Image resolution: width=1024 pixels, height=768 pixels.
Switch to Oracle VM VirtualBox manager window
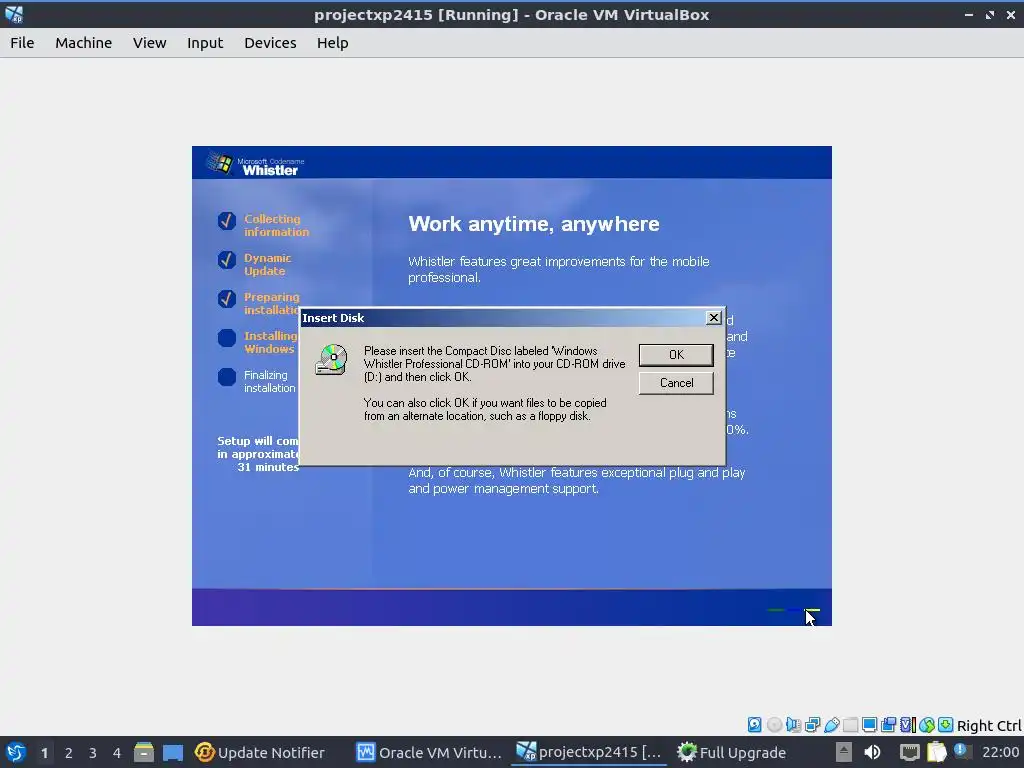coord(429,753)
